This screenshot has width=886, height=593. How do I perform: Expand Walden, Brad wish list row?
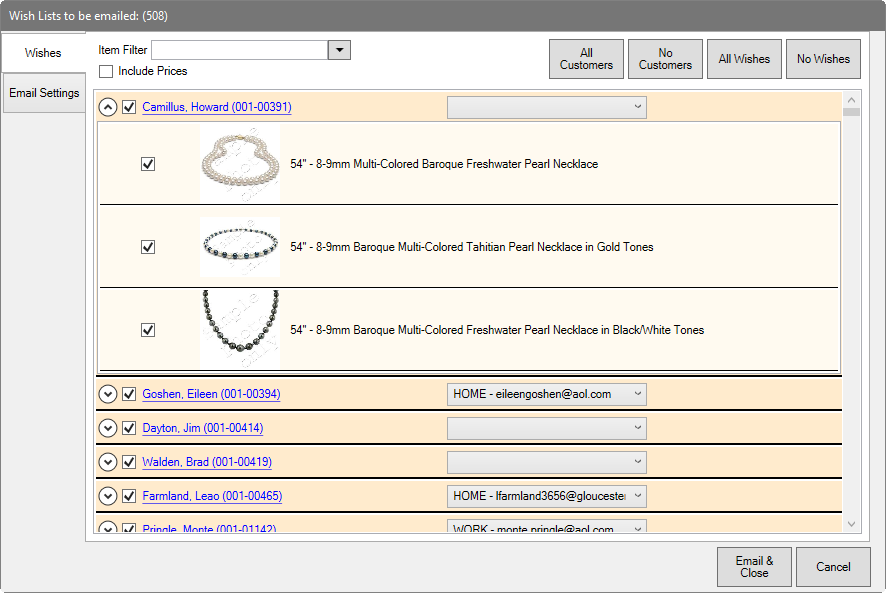(108, 462)
